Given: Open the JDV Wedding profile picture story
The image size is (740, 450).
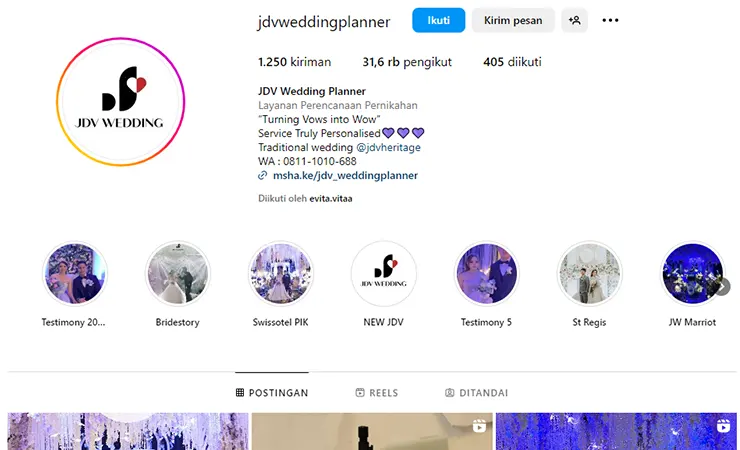Looking at the screenshot, I should point(121,102).
